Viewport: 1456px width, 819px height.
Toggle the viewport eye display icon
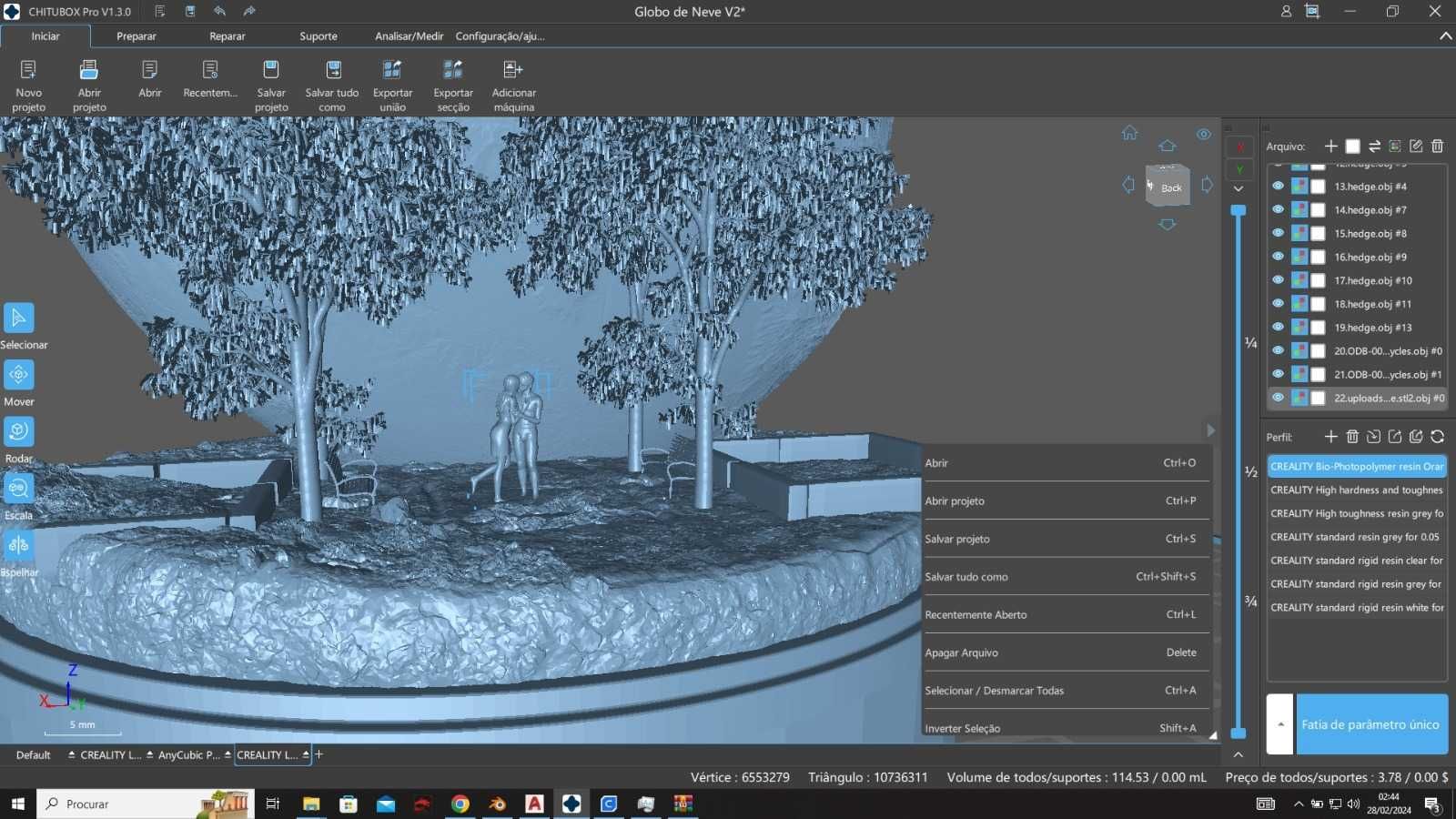[1204, 134]
